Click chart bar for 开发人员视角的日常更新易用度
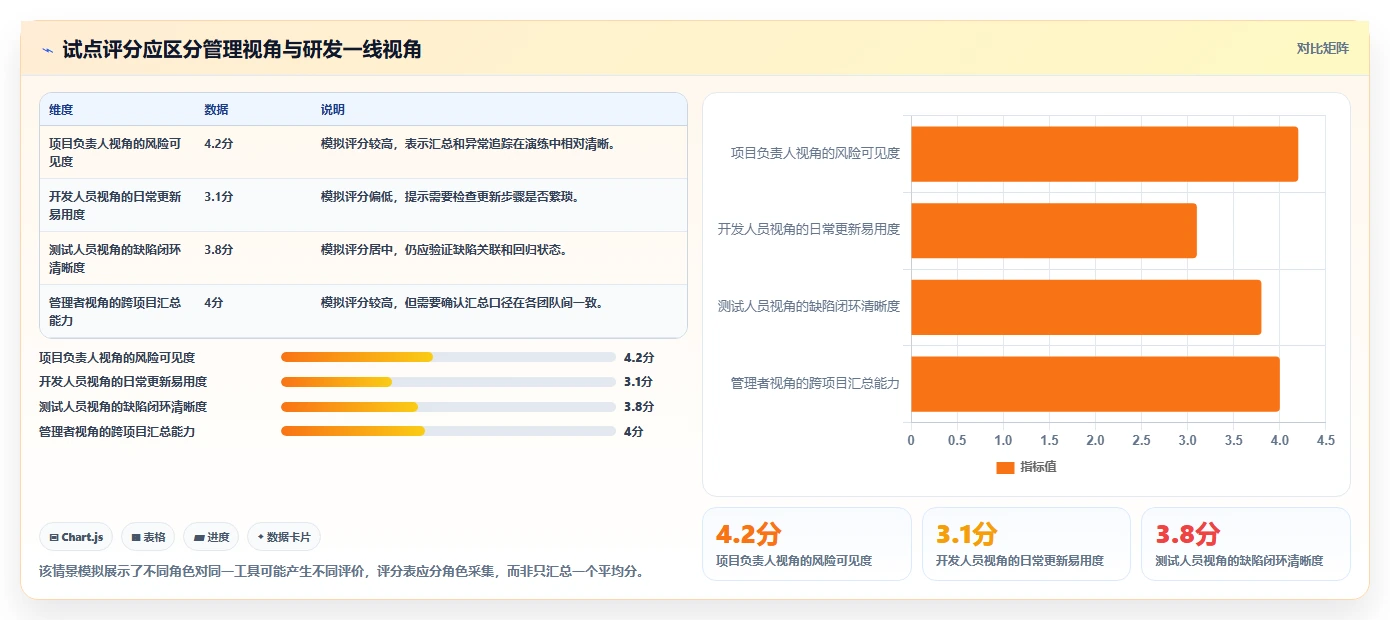 [x=1053, y=230]
